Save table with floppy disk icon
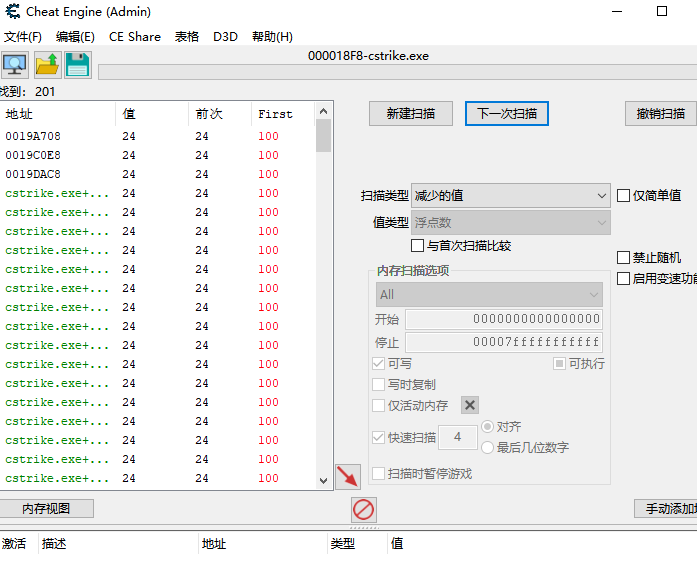Viewport: 697px width, 574px height. click(78, 65)
